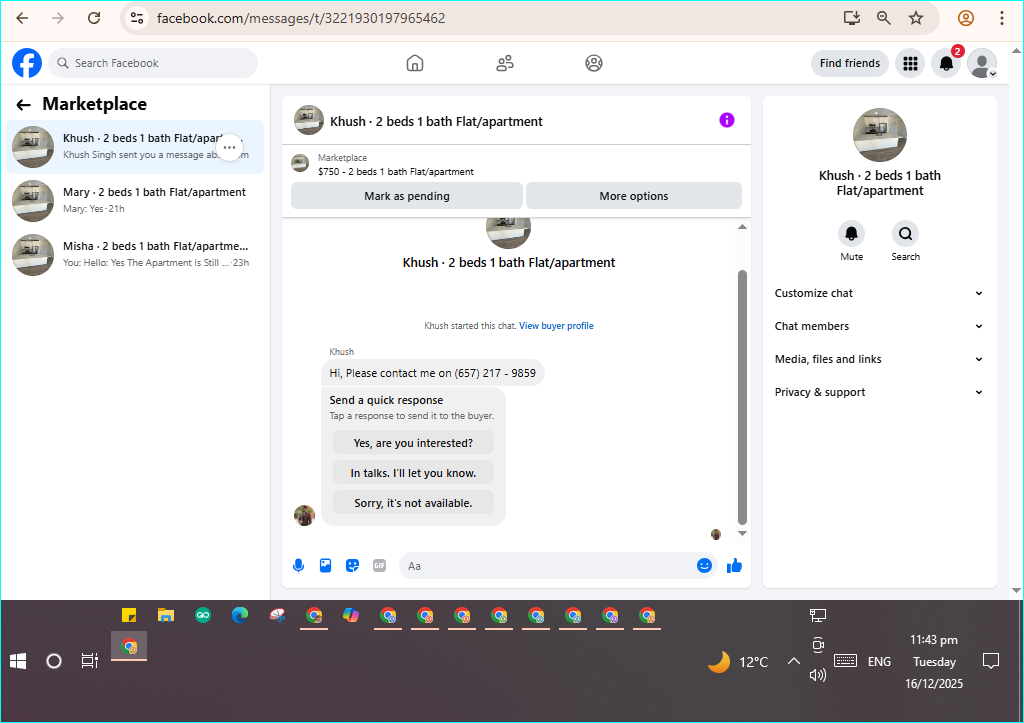This screenshot has height=723, width=1024.
Task: Open the browser profile icon
Action: click(x=966, y=18)
